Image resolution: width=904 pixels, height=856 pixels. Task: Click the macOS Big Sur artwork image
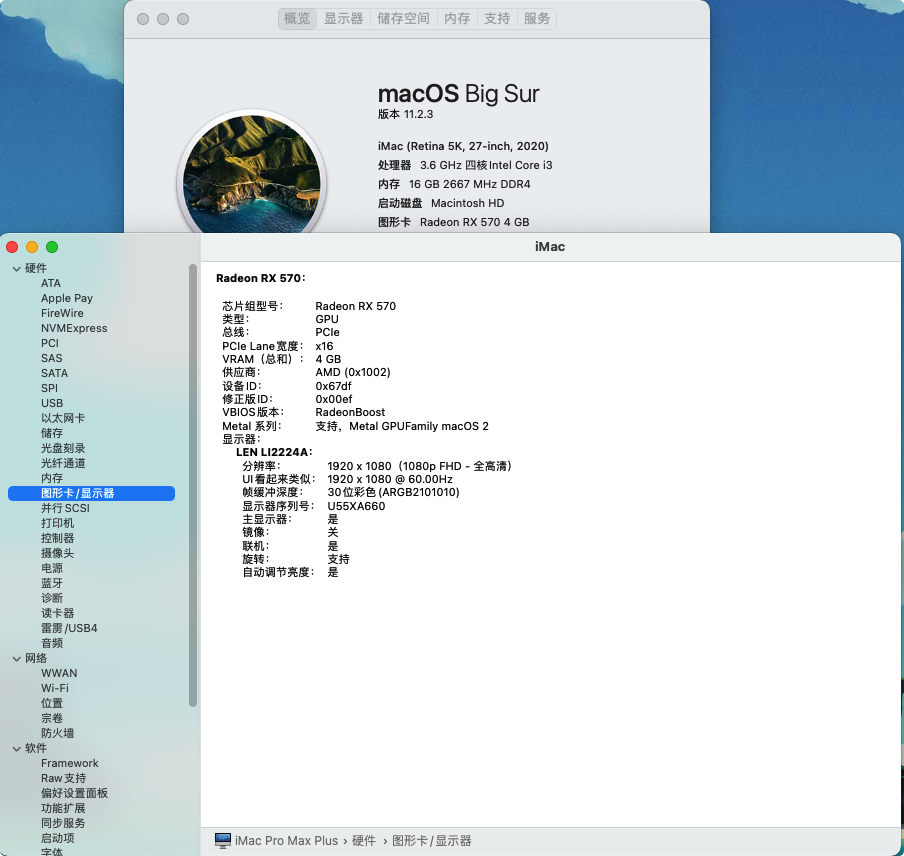pos(252,172)
